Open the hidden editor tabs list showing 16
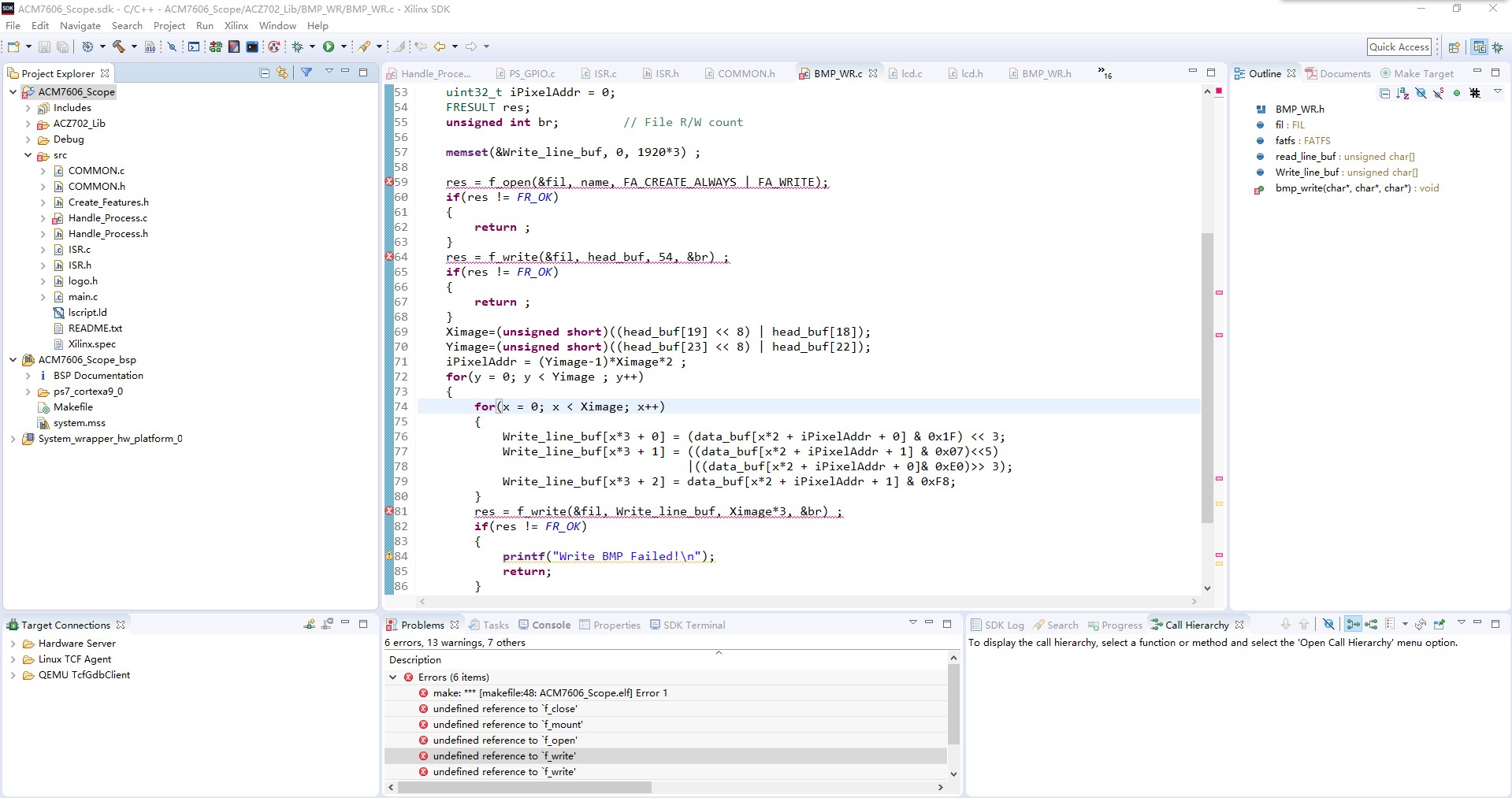Image resolution: width=1512 pixels, height=798 pixels. click(1105, 73)
